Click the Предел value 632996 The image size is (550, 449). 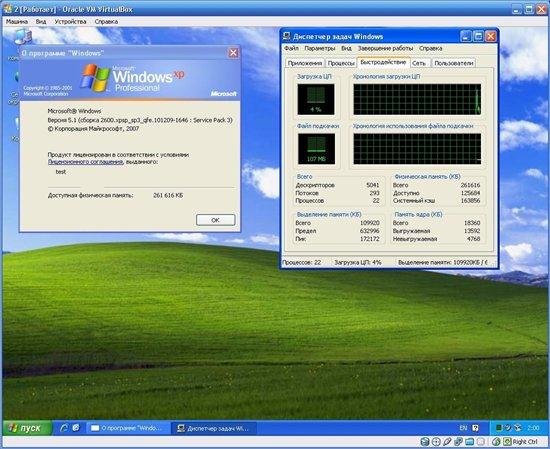coord(370,231)
